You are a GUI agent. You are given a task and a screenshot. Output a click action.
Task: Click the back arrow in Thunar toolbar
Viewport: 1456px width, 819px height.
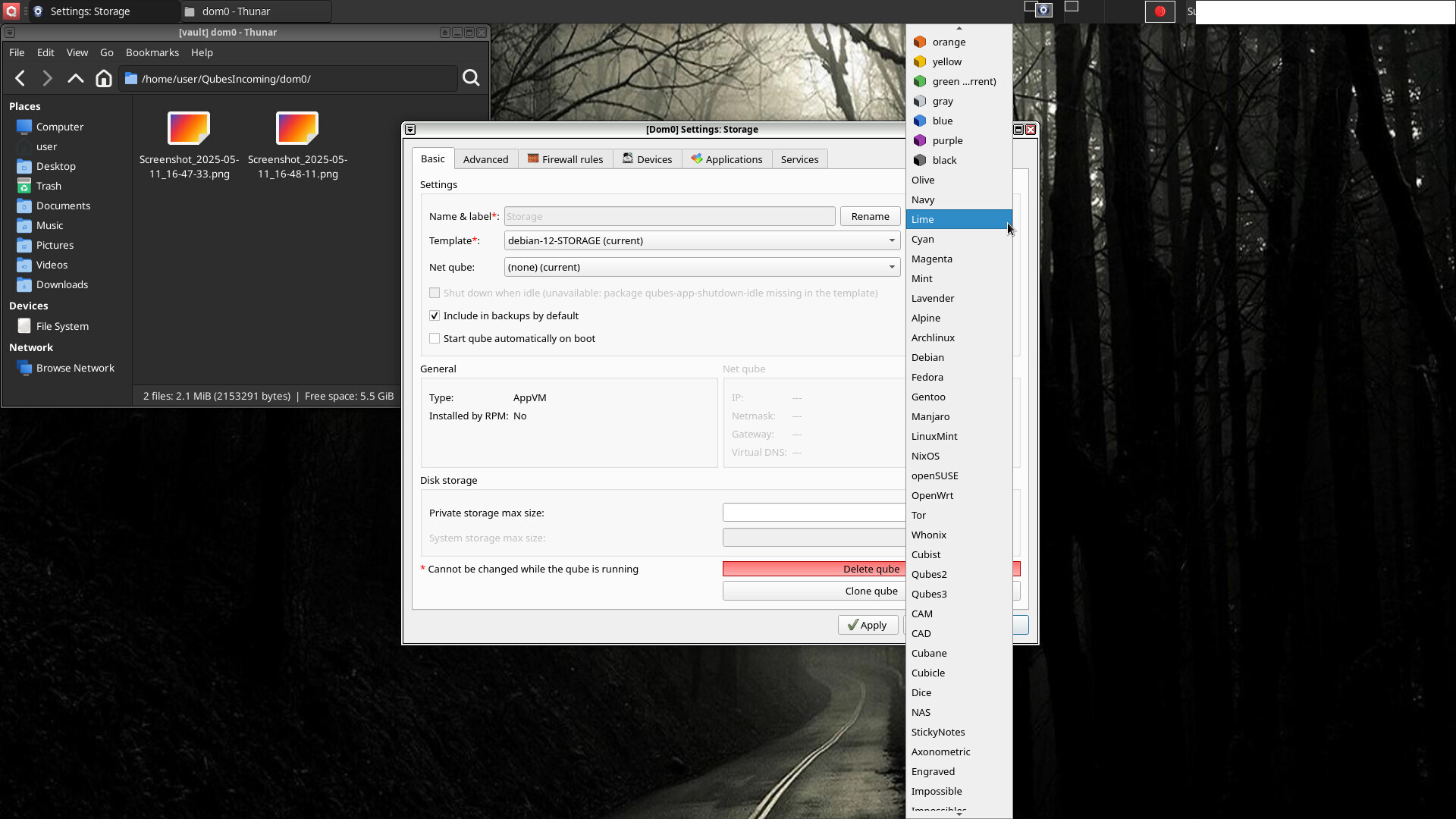(x=19, y=78)
